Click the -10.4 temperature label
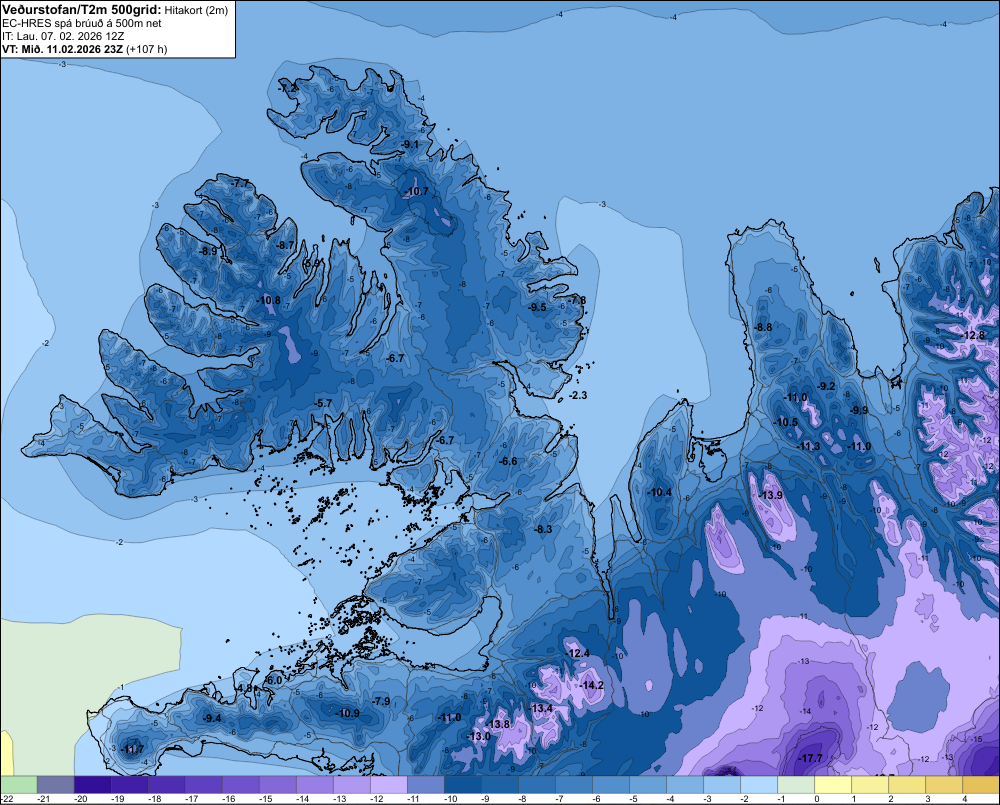 tap(659, 492)
